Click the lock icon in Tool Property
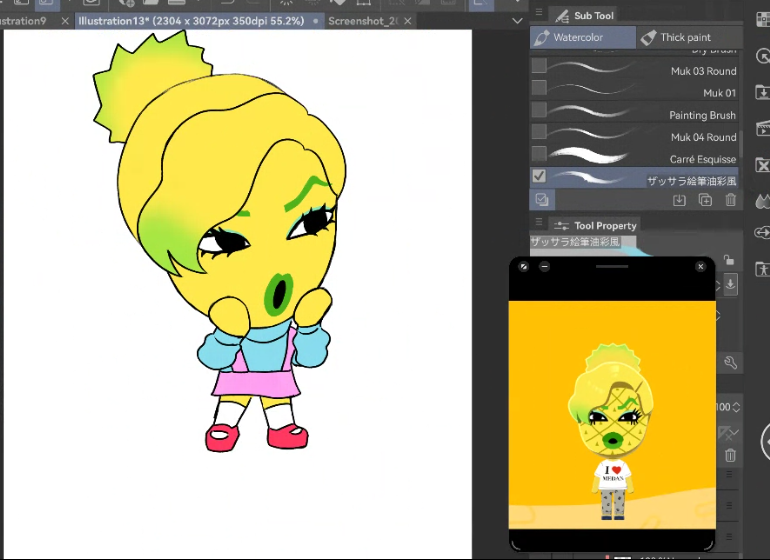The height and width of the screenshot is (560, 770). (x=729, y=259)
